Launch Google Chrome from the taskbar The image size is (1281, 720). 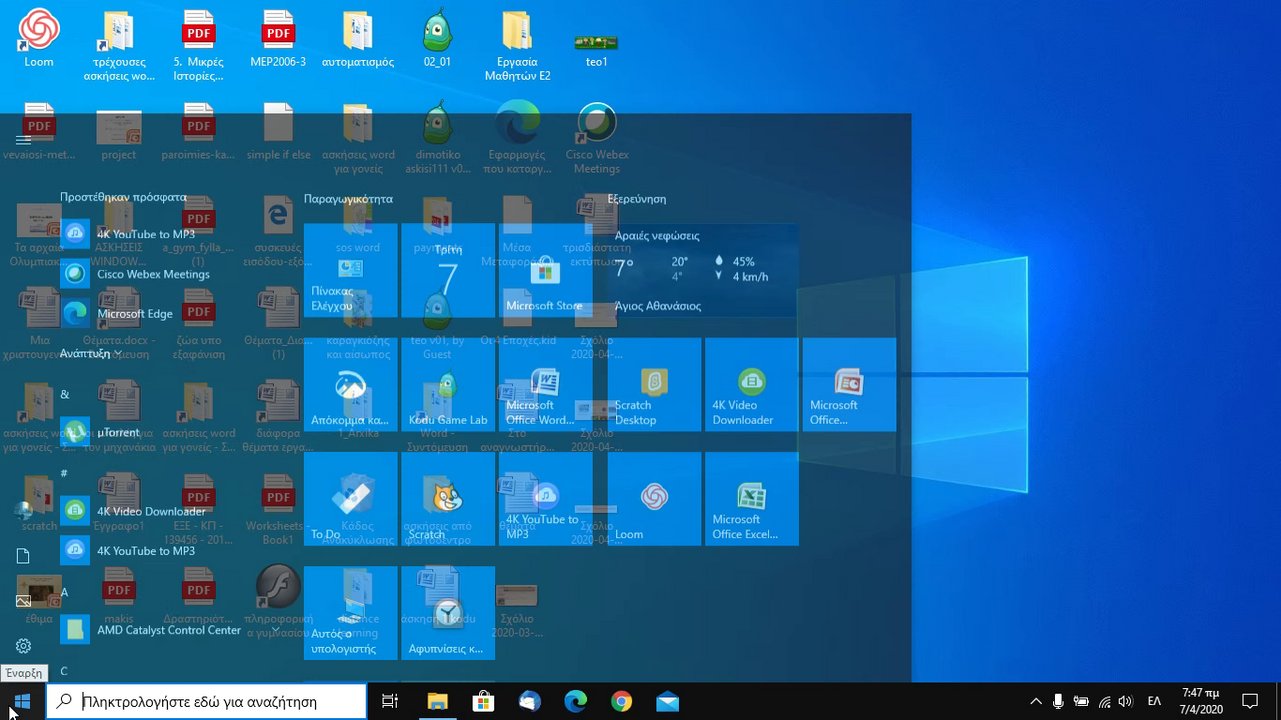(621, 702)
